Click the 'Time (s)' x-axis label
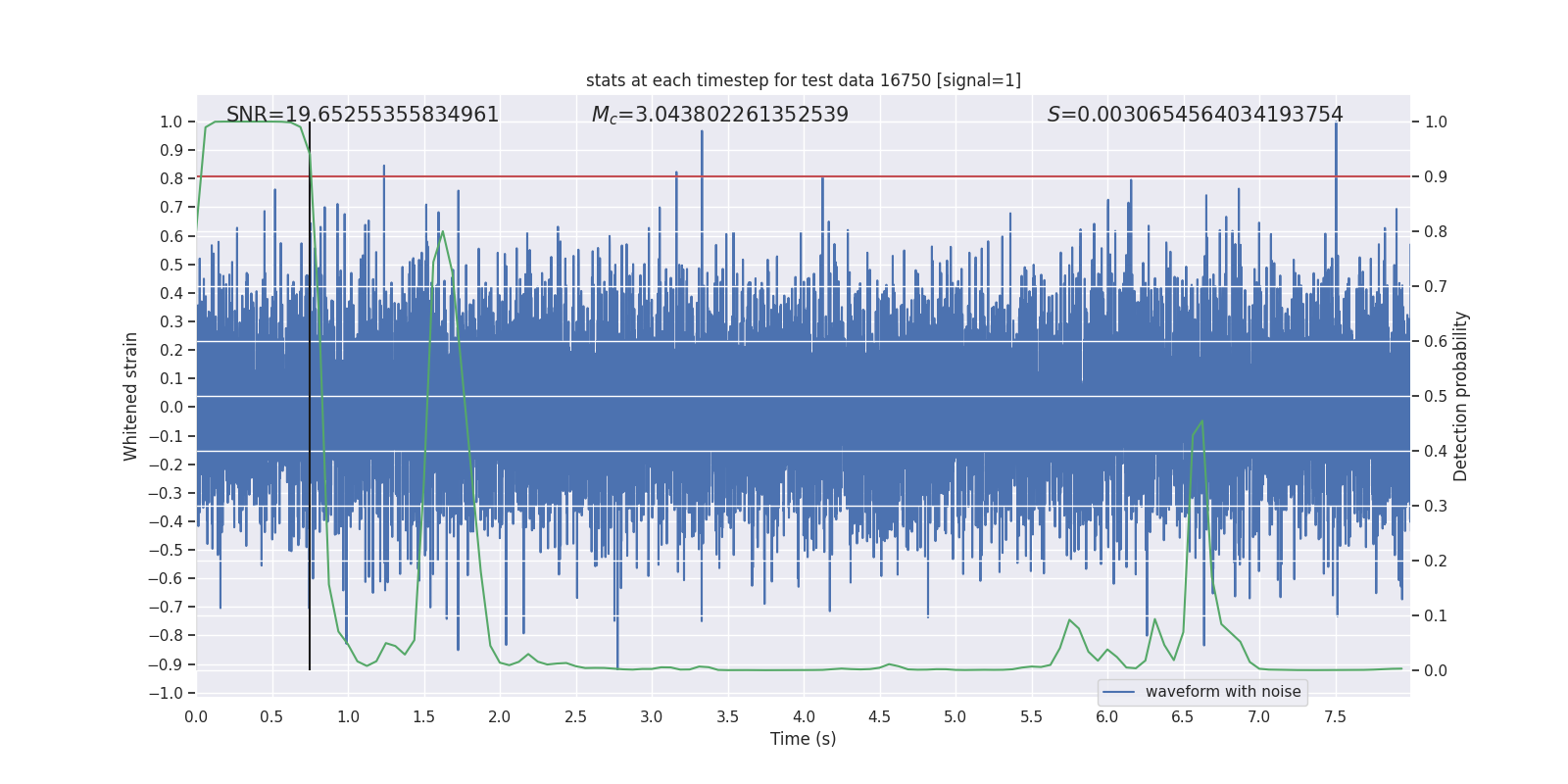 pos(803,739)
